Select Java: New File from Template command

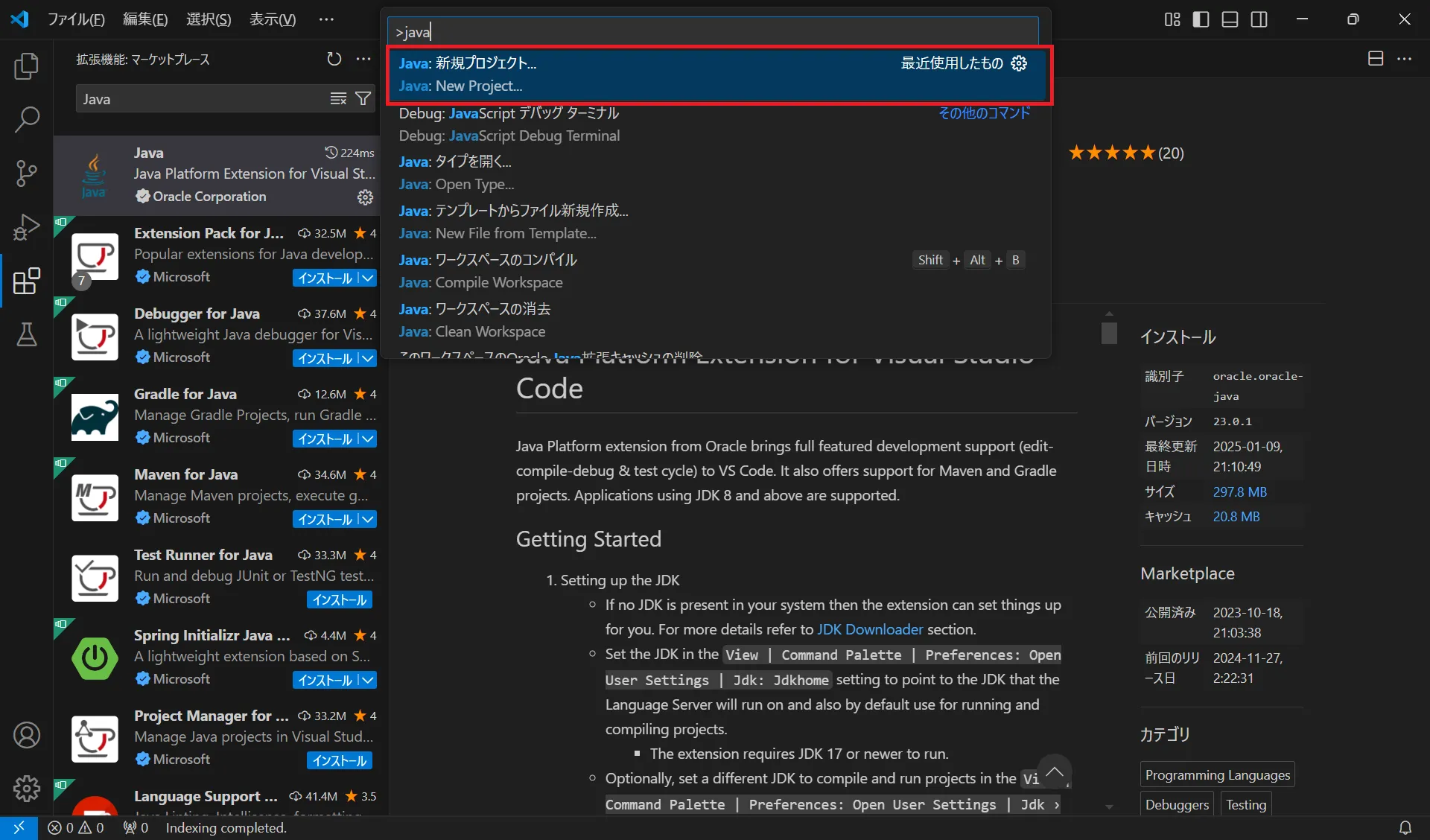tap(715, 222)
